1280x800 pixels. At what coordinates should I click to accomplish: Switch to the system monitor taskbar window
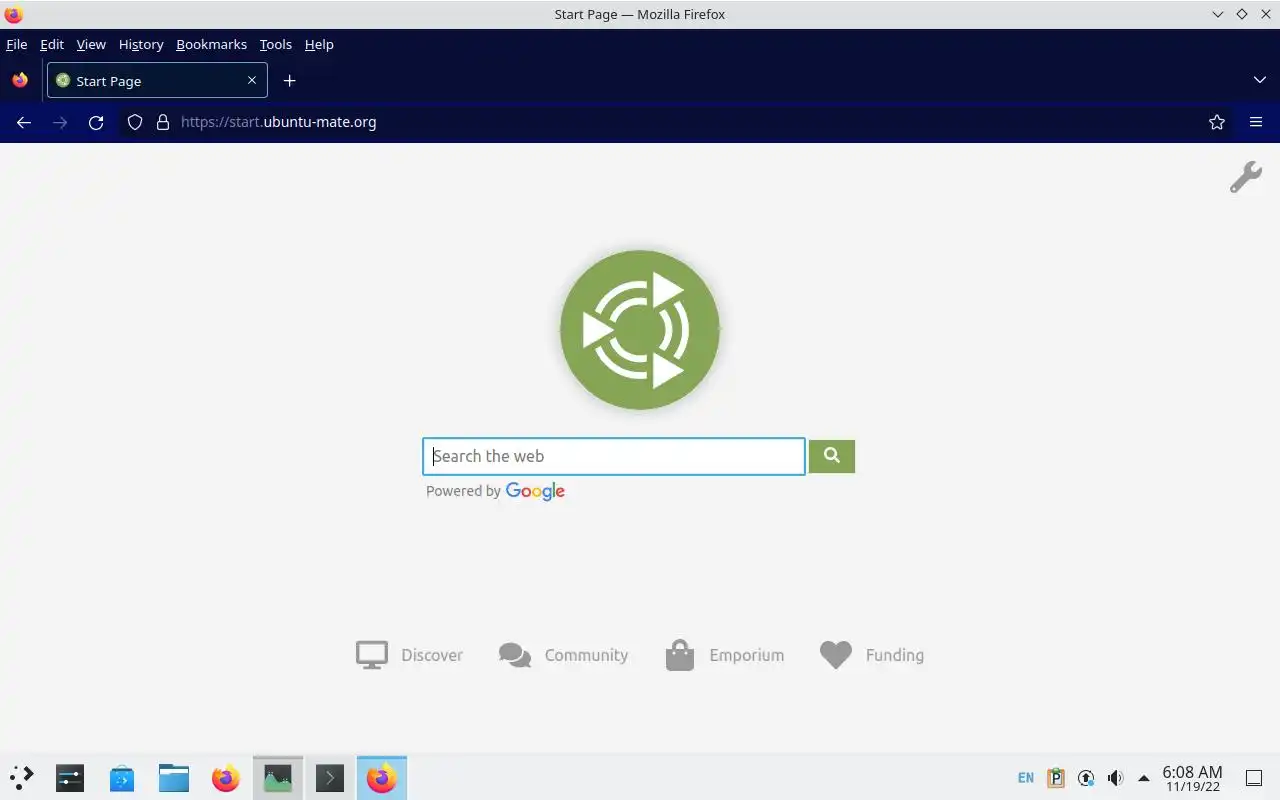(277, 777)
